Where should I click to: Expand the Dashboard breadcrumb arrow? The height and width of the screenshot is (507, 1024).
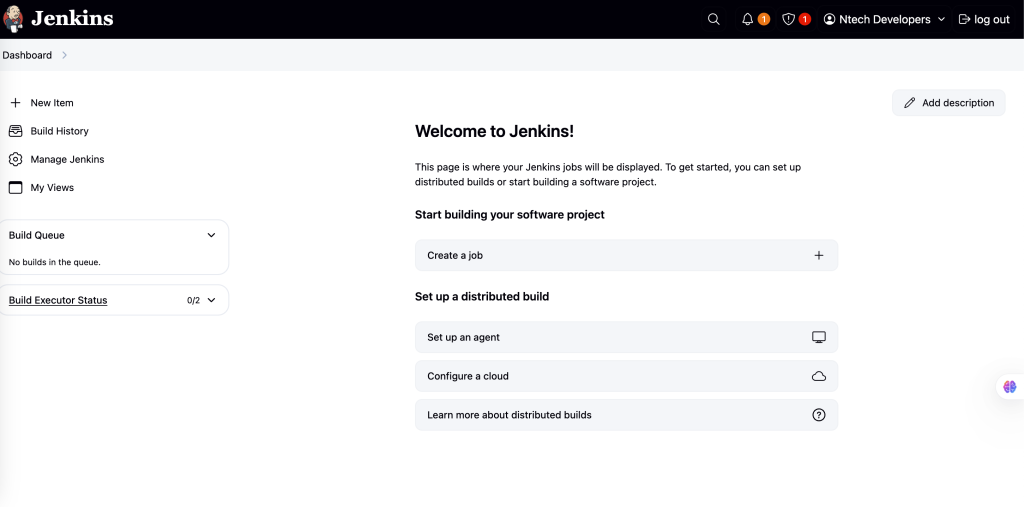pos(64,56)
